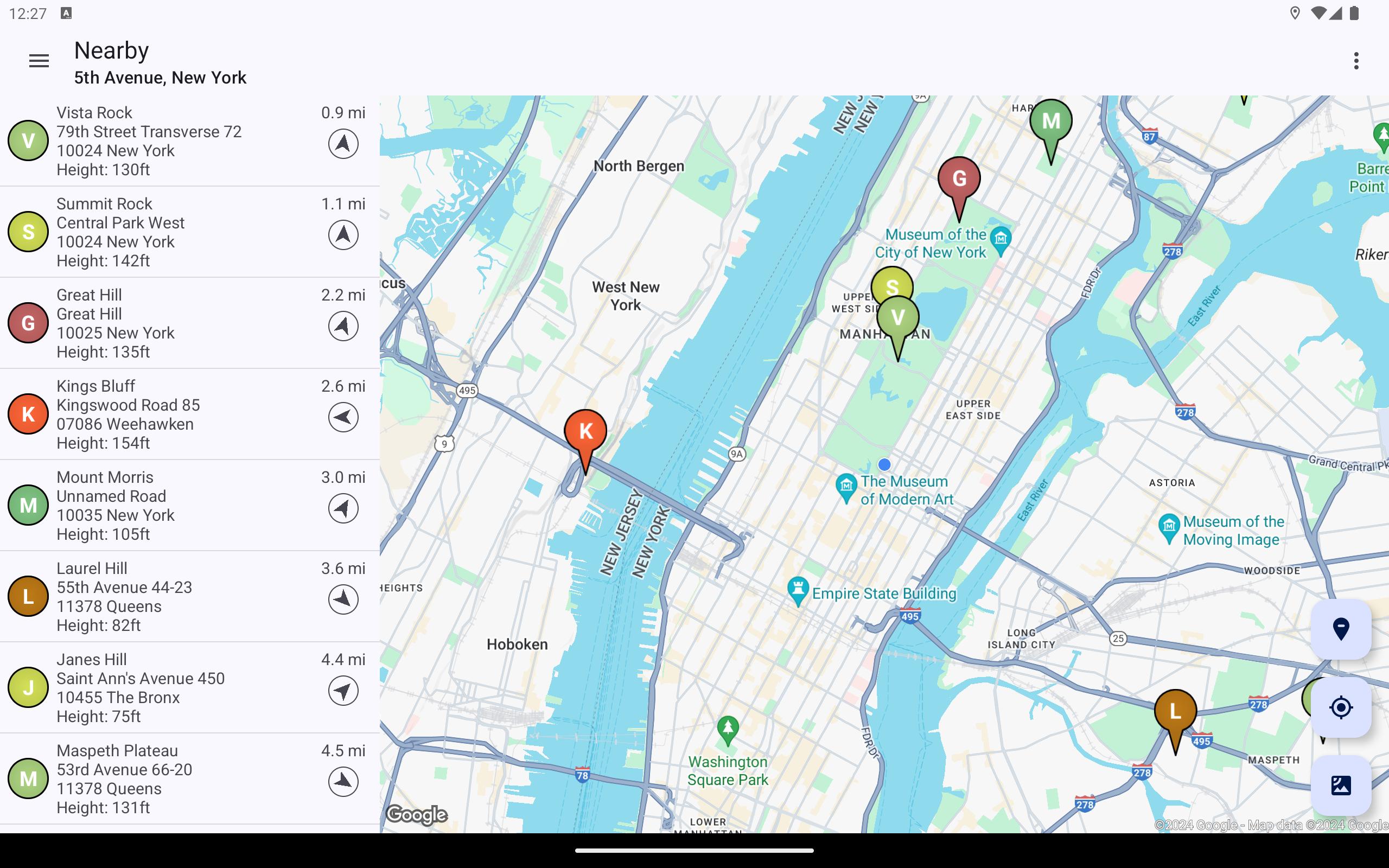Screen dimensions: 1389x868
Task: Click the yellow S circle for Summit Rock
Action: (28, 232)
